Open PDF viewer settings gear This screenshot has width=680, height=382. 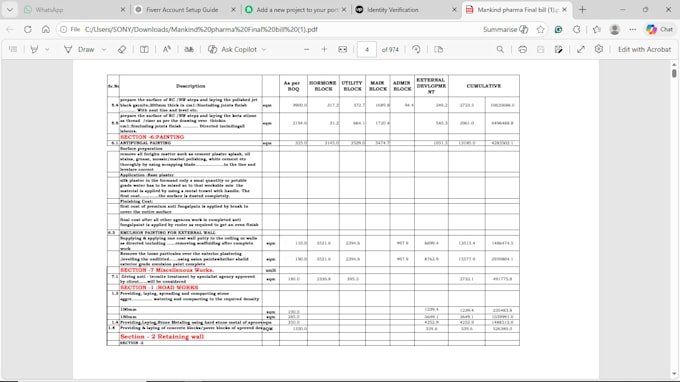click(x=599, y=49)
